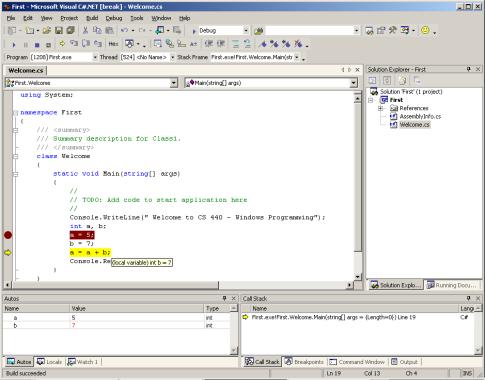The width and height of the screenshot is (485, 380).
Task: Click the Find combo box input field
Action: 310,31
